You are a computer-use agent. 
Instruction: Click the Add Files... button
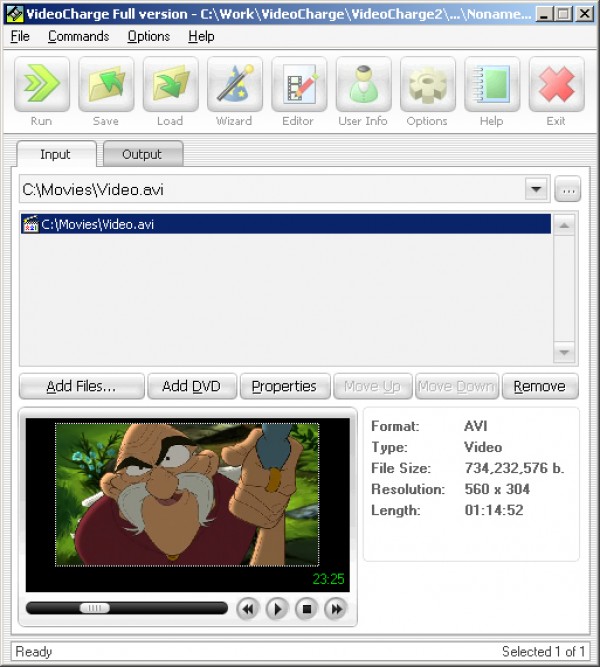(82, 386)
